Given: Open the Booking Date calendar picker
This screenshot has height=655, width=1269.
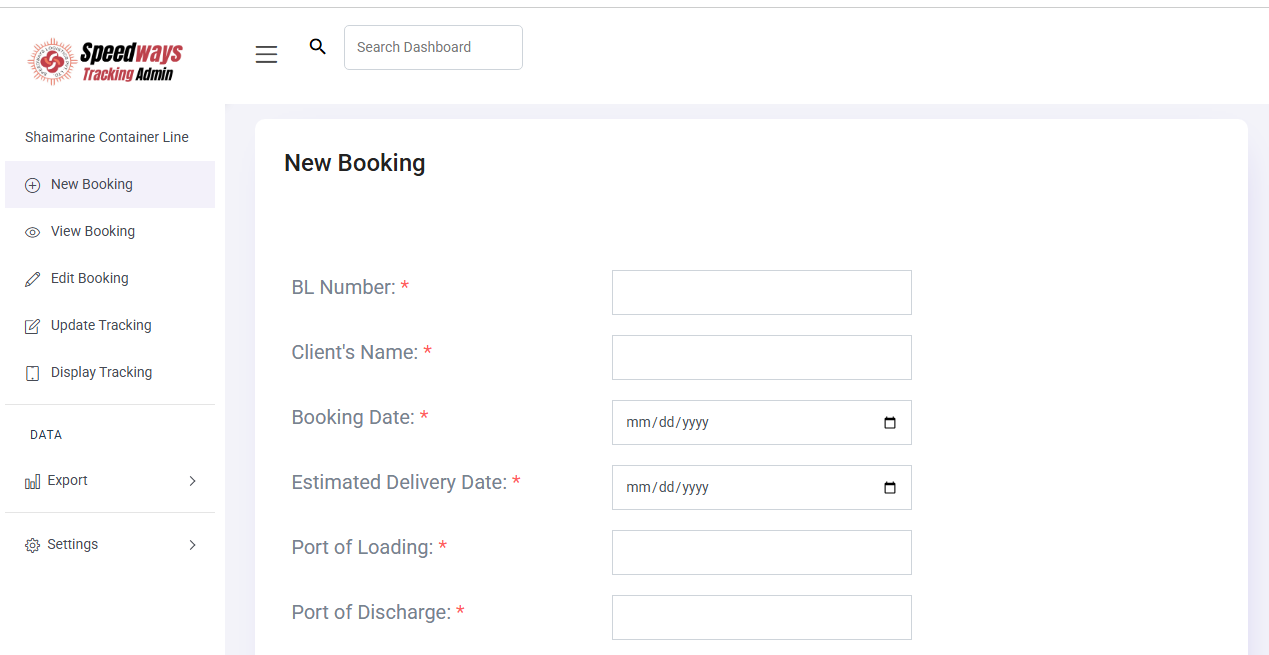Looking at the screenshot, I should (x=890, y=423).
